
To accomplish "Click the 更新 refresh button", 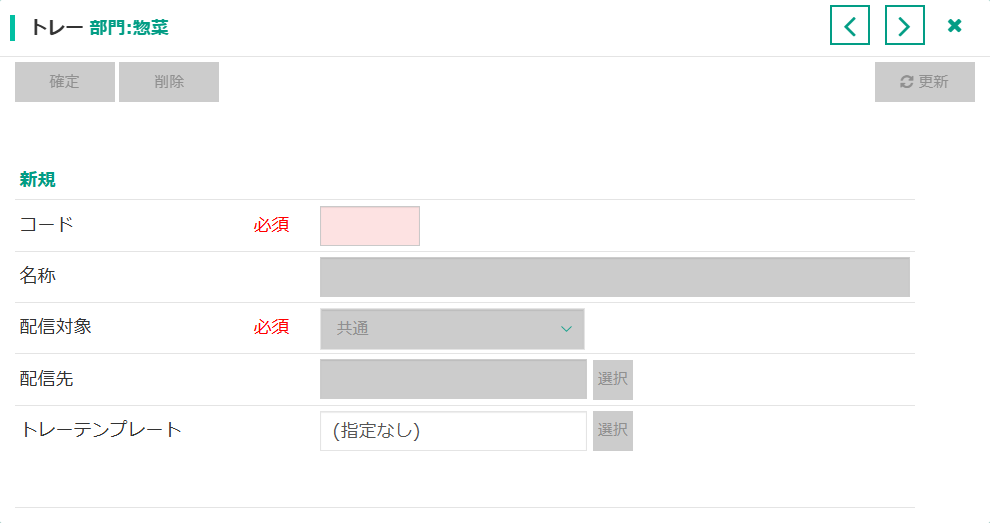I will click(x=924, y=82).
